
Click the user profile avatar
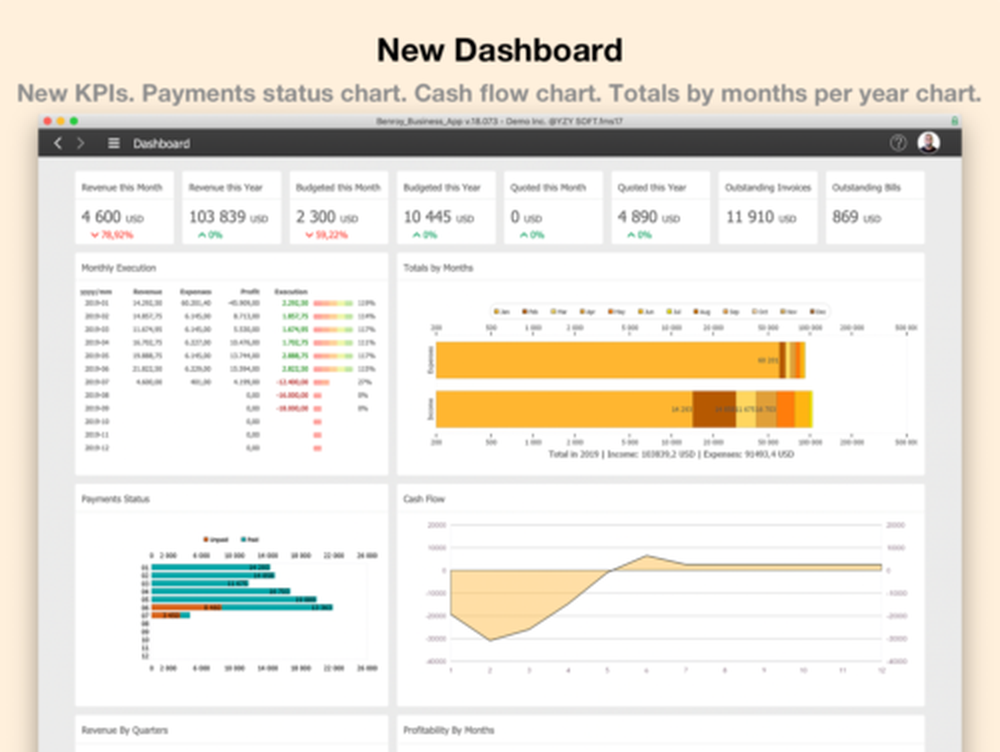click(928, 143)
